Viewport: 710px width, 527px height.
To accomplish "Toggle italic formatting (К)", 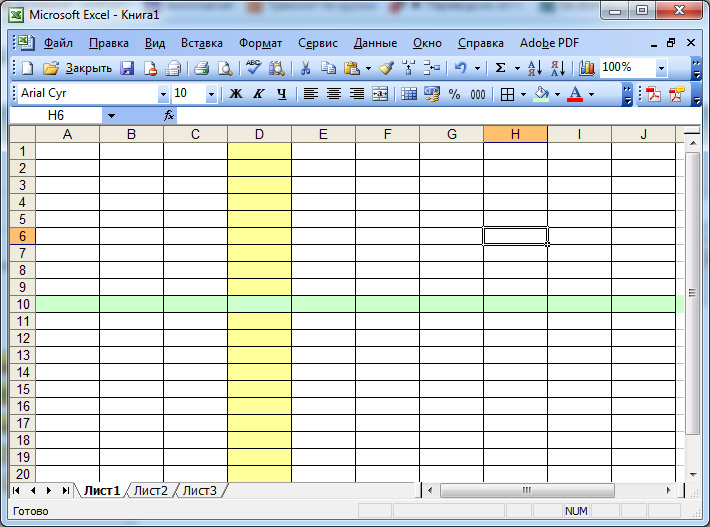I will point(258,94).
